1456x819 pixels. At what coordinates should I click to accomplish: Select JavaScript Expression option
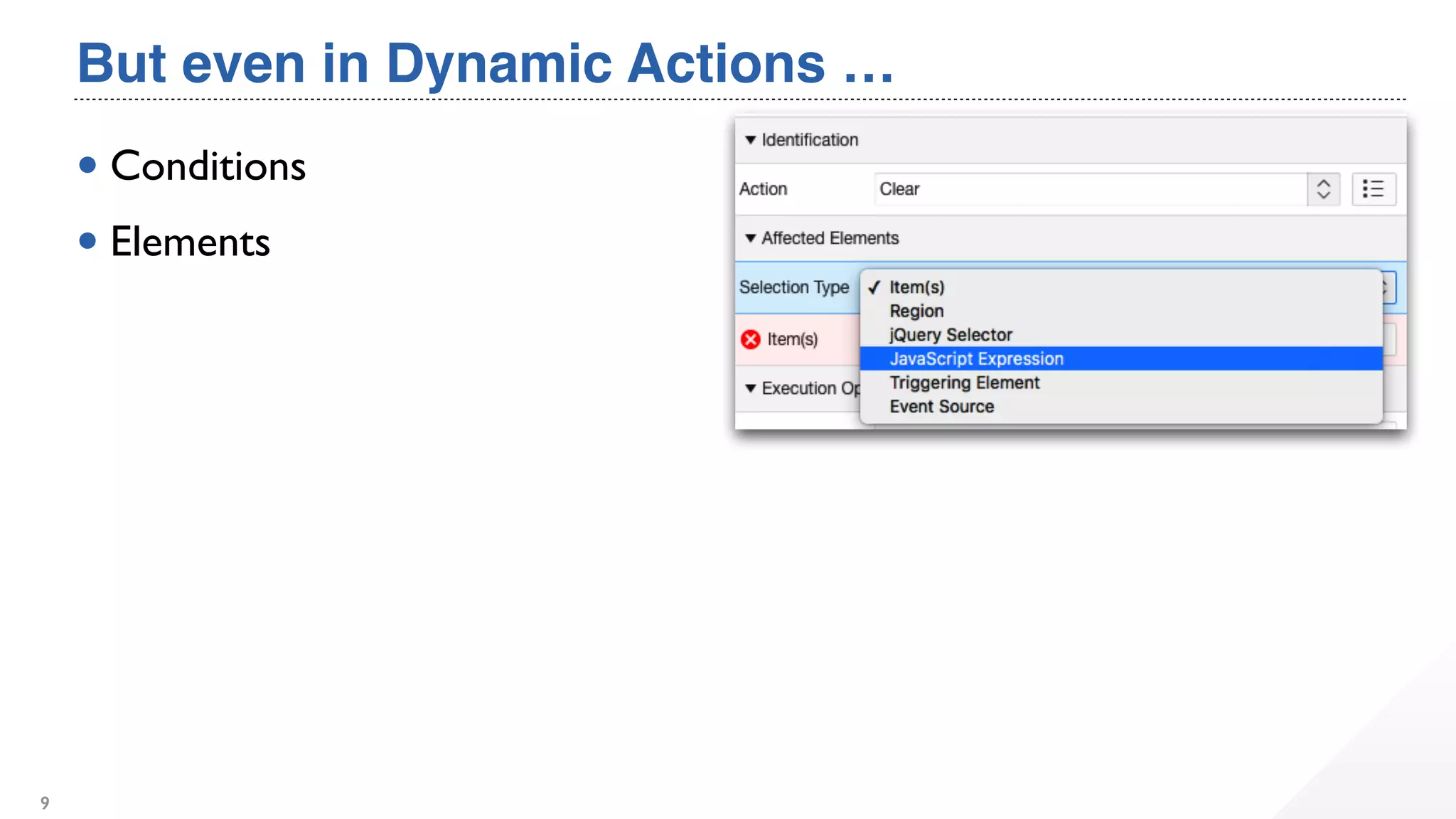click(x=1121, y=359)
